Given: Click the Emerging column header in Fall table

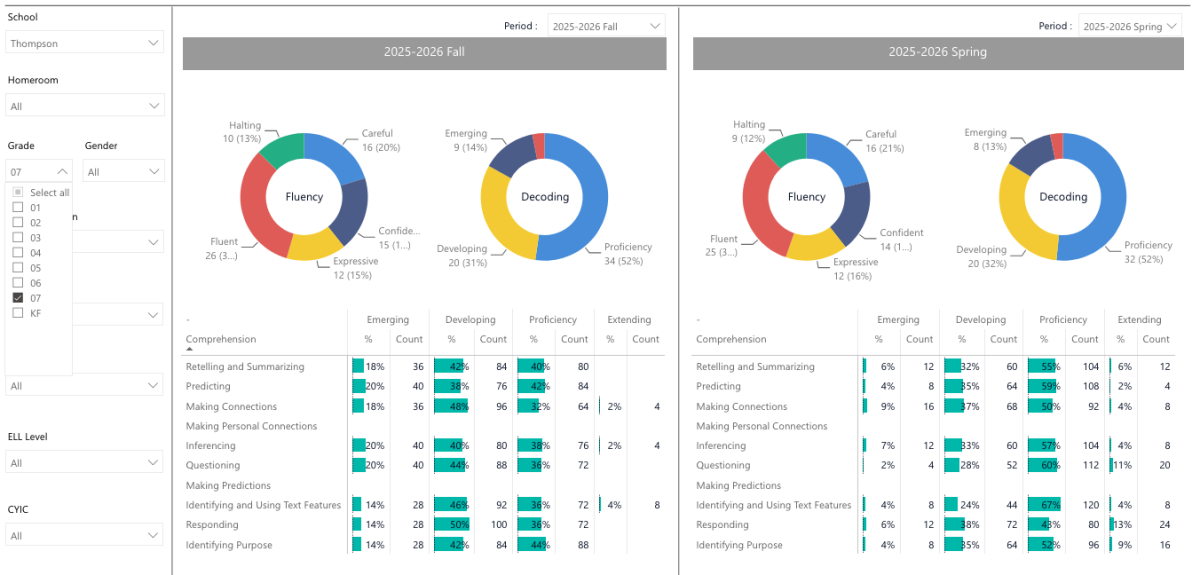Looking at the screenshot, I should coord(388,320).
